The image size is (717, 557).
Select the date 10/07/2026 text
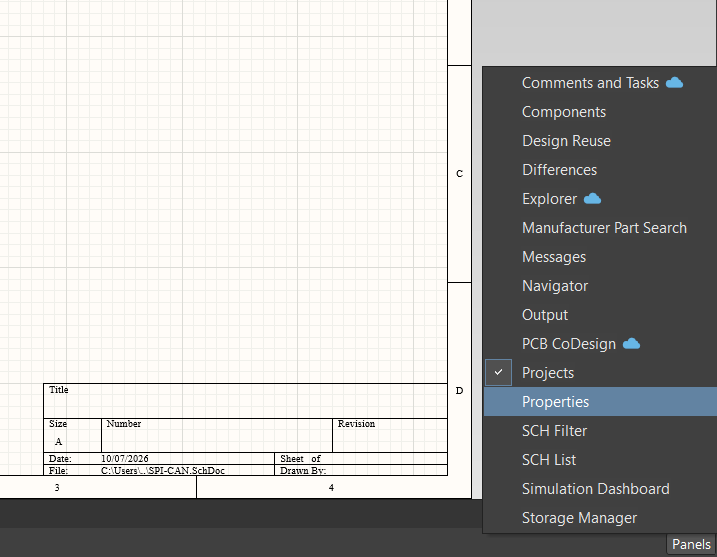[x=124, y=458]
